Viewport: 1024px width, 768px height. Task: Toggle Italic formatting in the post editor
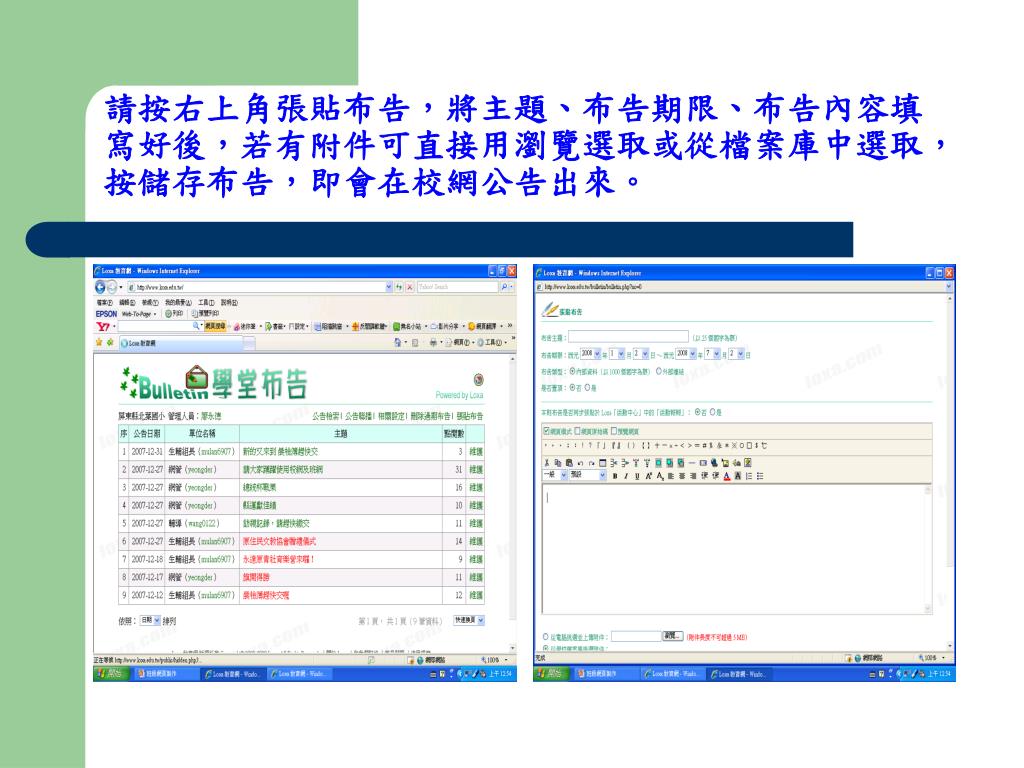[x=626, y=476]
